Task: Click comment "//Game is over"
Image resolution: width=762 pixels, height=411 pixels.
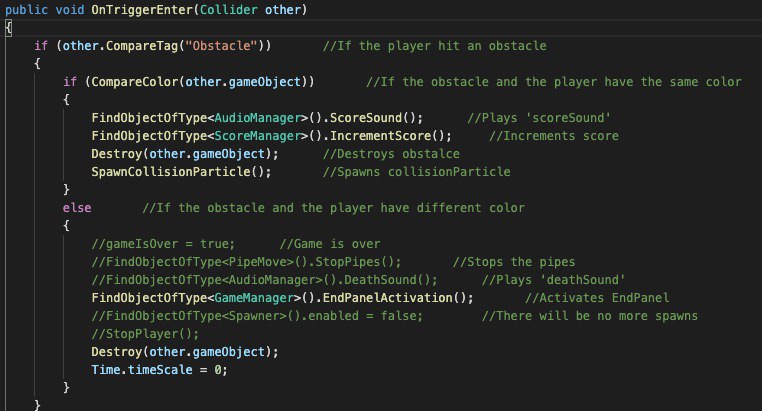Action: pos(330,243)
